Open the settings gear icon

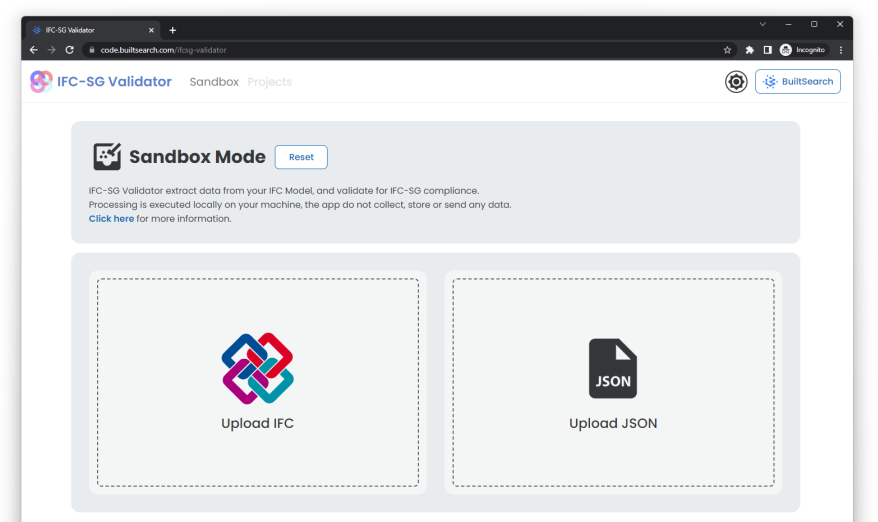(x=736, y=82)
